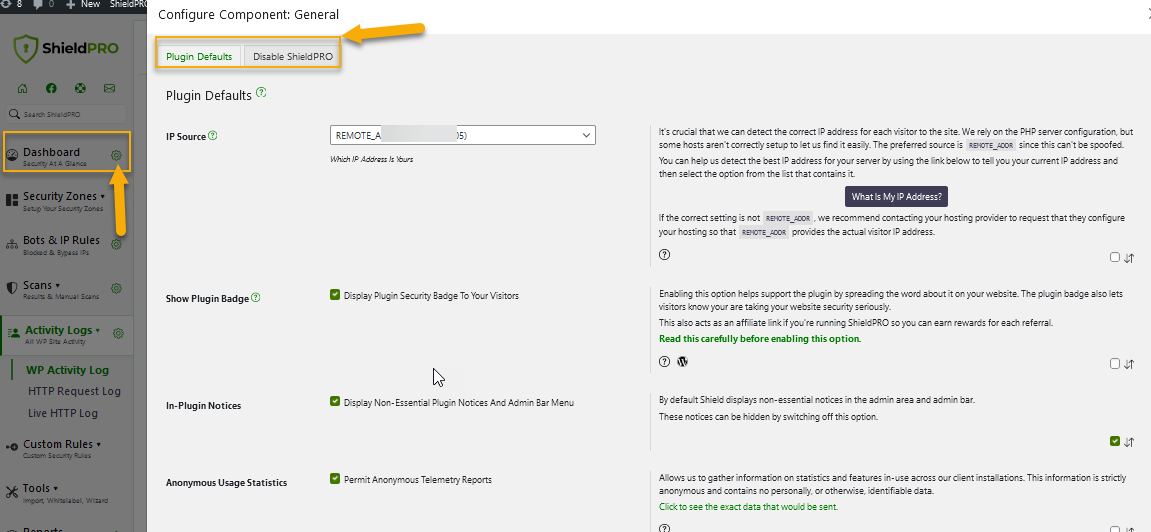The height and width of the screenshot is (532, 1151).
Task: Click the Bots & IP Rules network icon
Action: click(12, 244)
